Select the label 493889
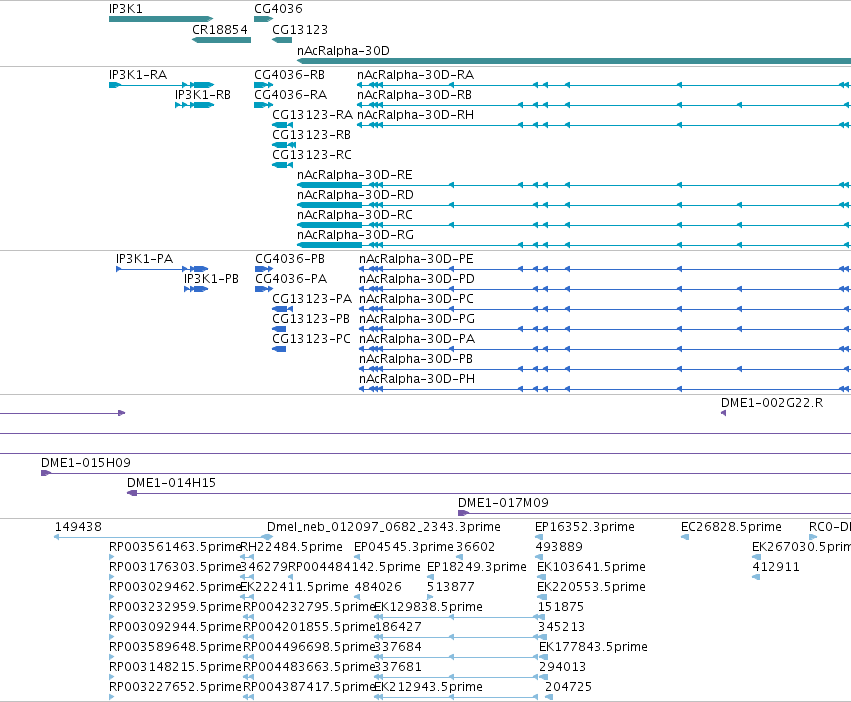 (x=559, y=547)
